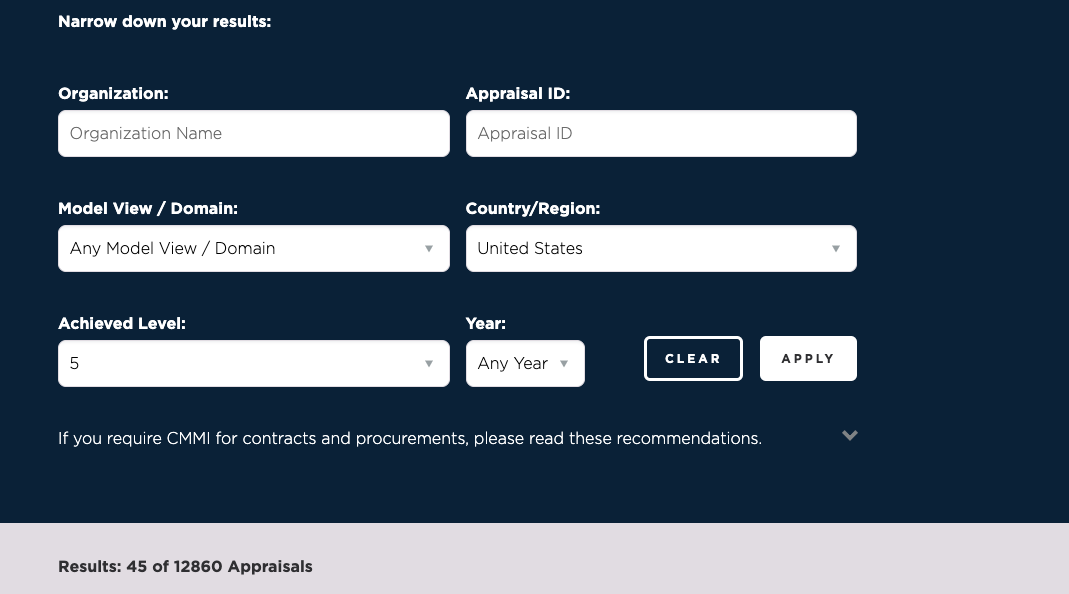Click the arrow icon in Country/Region dropdown
Image resolution: width=1069 pixels, height=594 pixels.
click(836, 249)
